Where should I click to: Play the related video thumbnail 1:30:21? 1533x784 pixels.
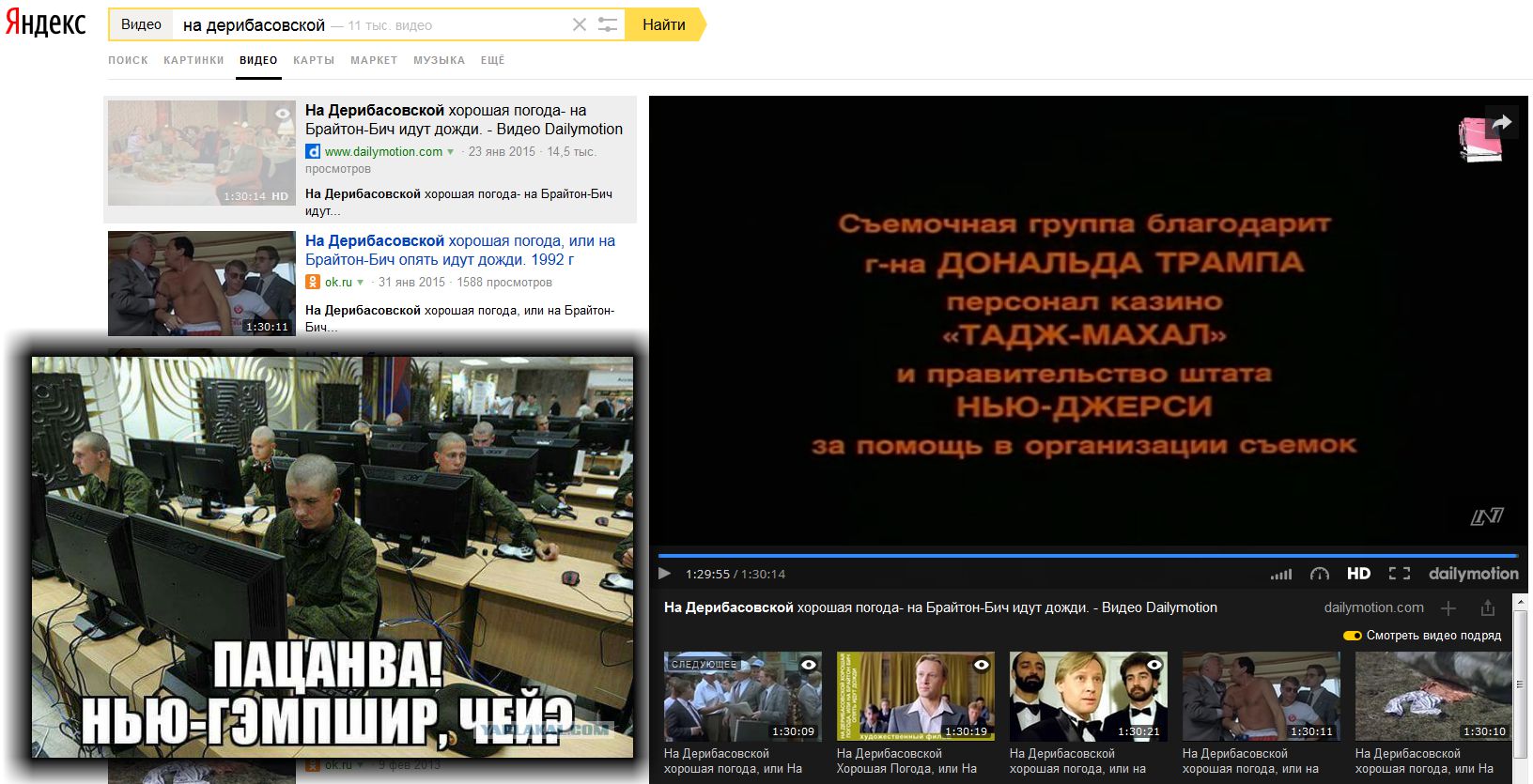click(1089, 696)
